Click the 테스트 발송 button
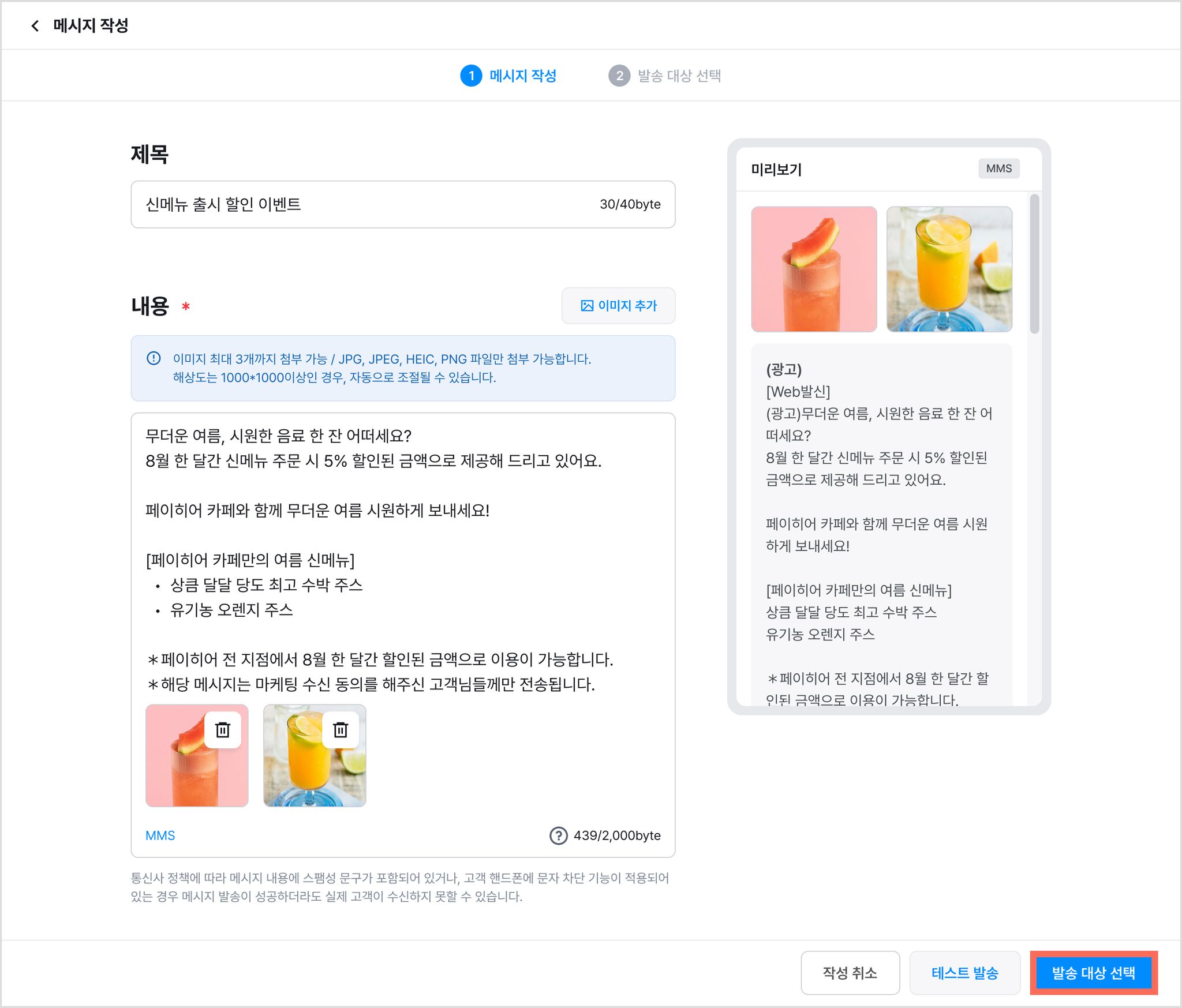Screen dimensions: 1182x1008 click(x=964, y=973)
